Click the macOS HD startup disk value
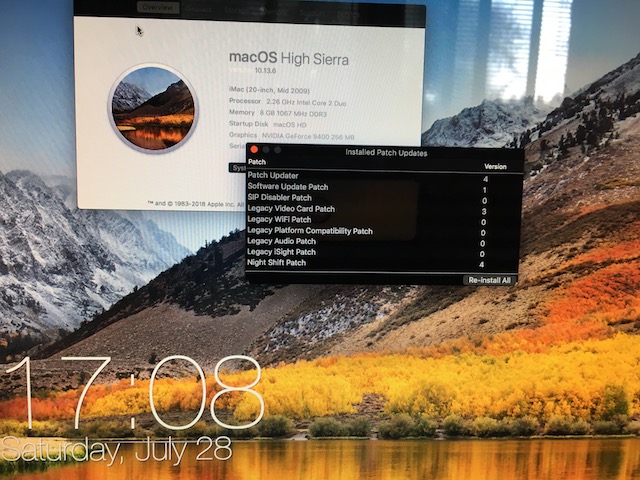 289,124
